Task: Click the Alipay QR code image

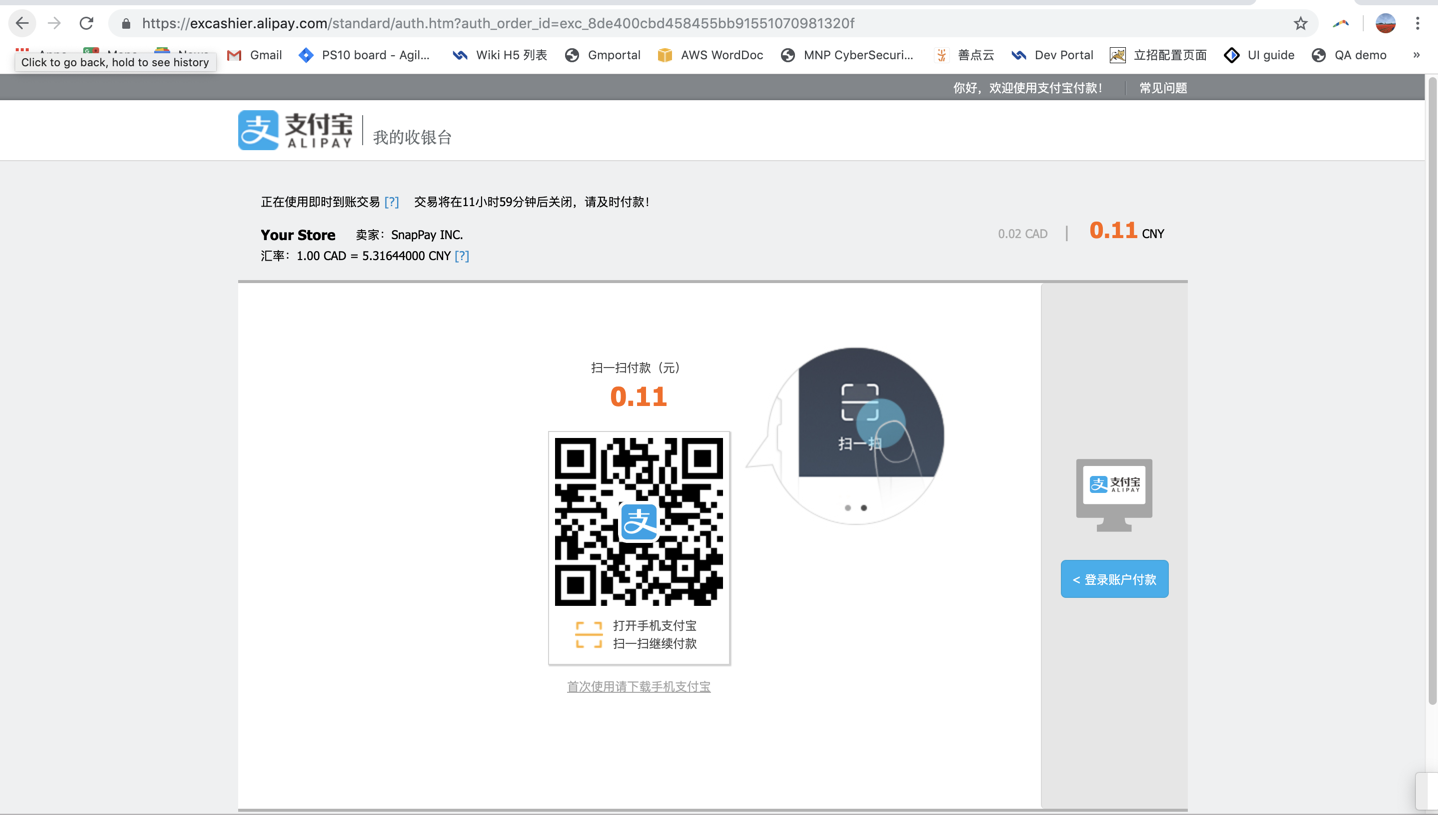Action: pyautogui.click(x=639, y=521)
